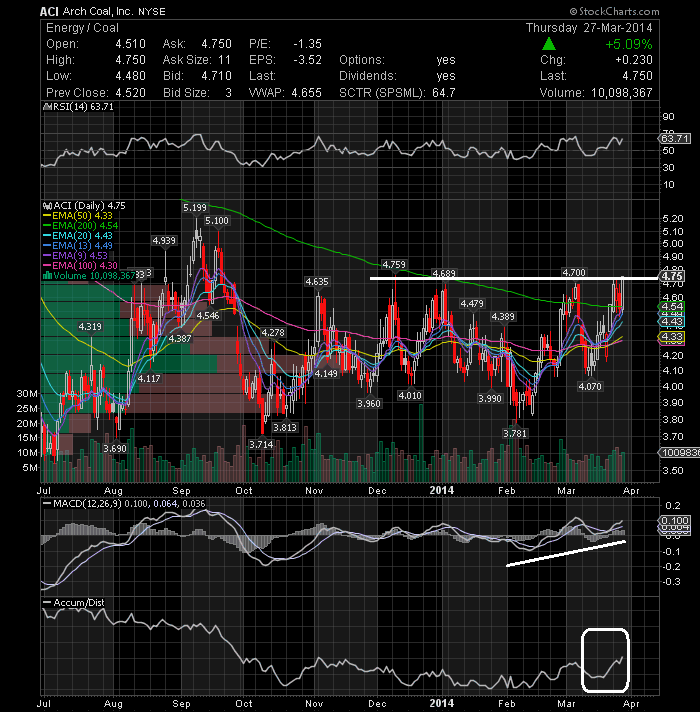The image size is (700, 712).
Task: Click the EMA(13) 4.49 legend entry
Action: coord(78,246)
